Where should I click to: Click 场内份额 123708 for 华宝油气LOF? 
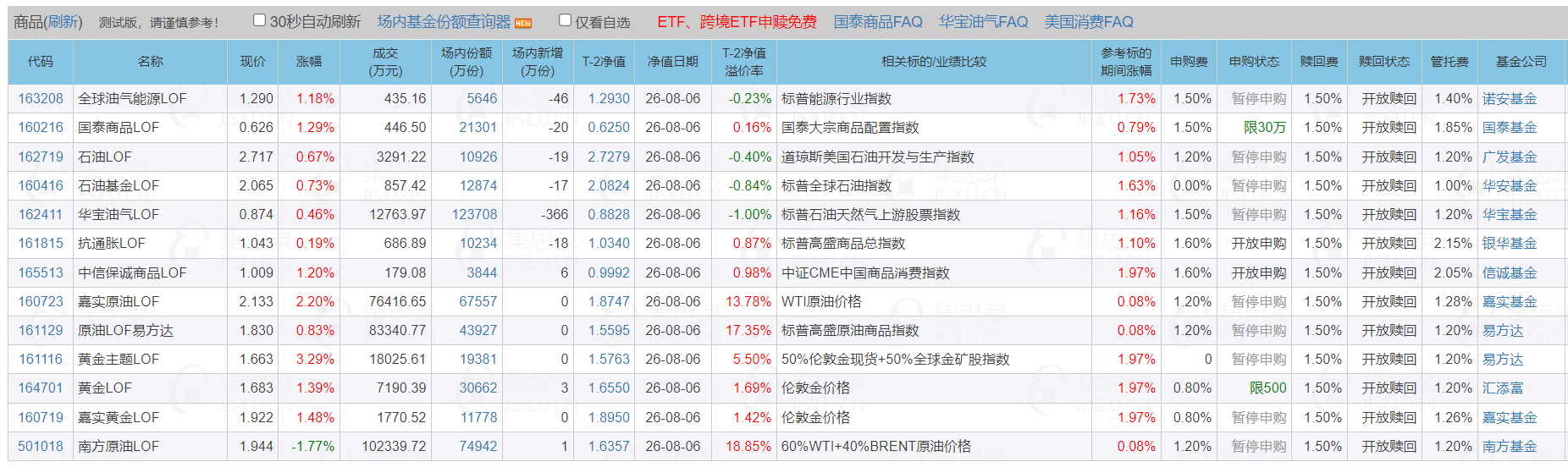point(474,214)
